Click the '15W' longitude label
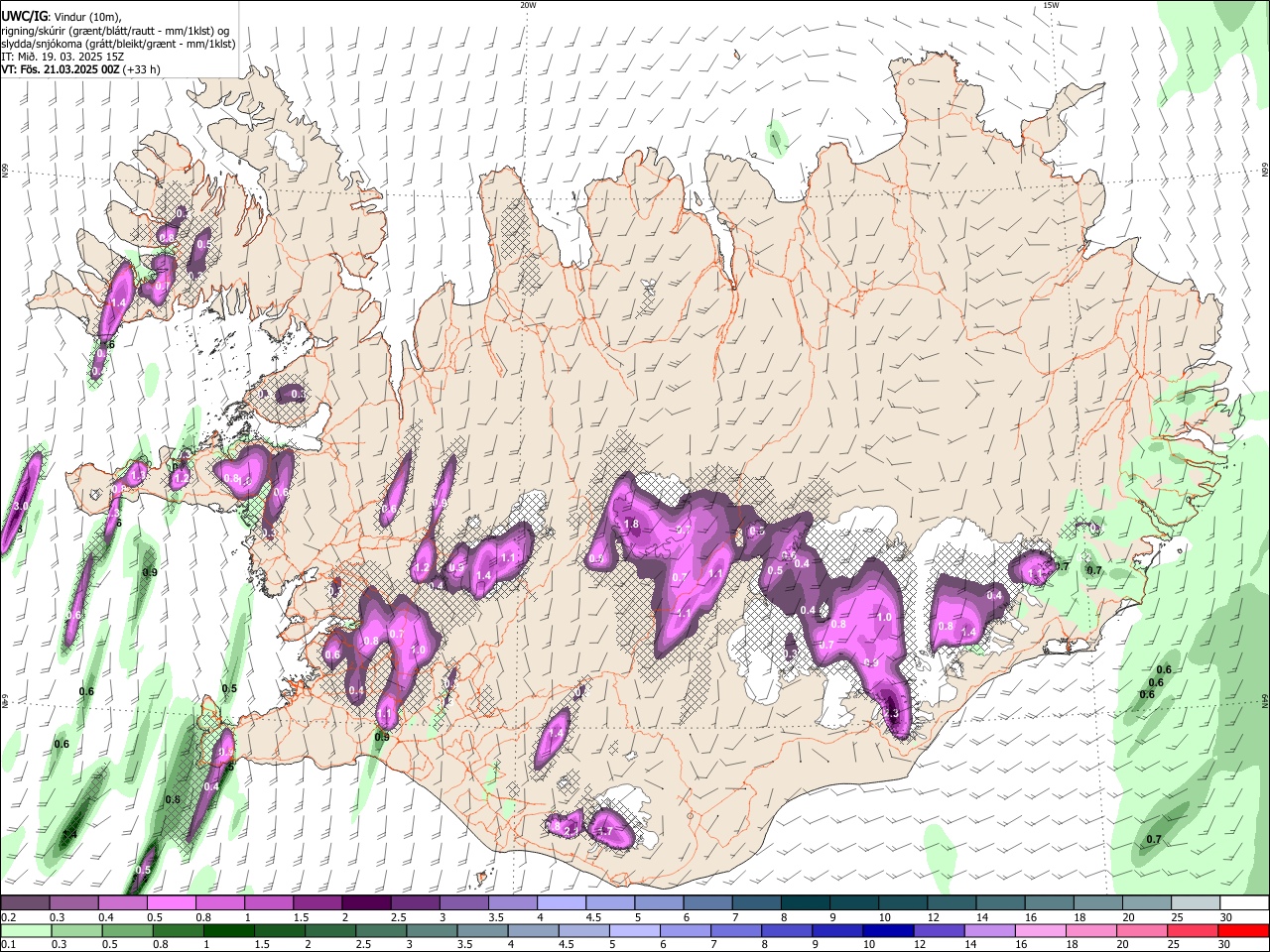This screenshot has height=952, width=1270. click(x=1051, y=5)
